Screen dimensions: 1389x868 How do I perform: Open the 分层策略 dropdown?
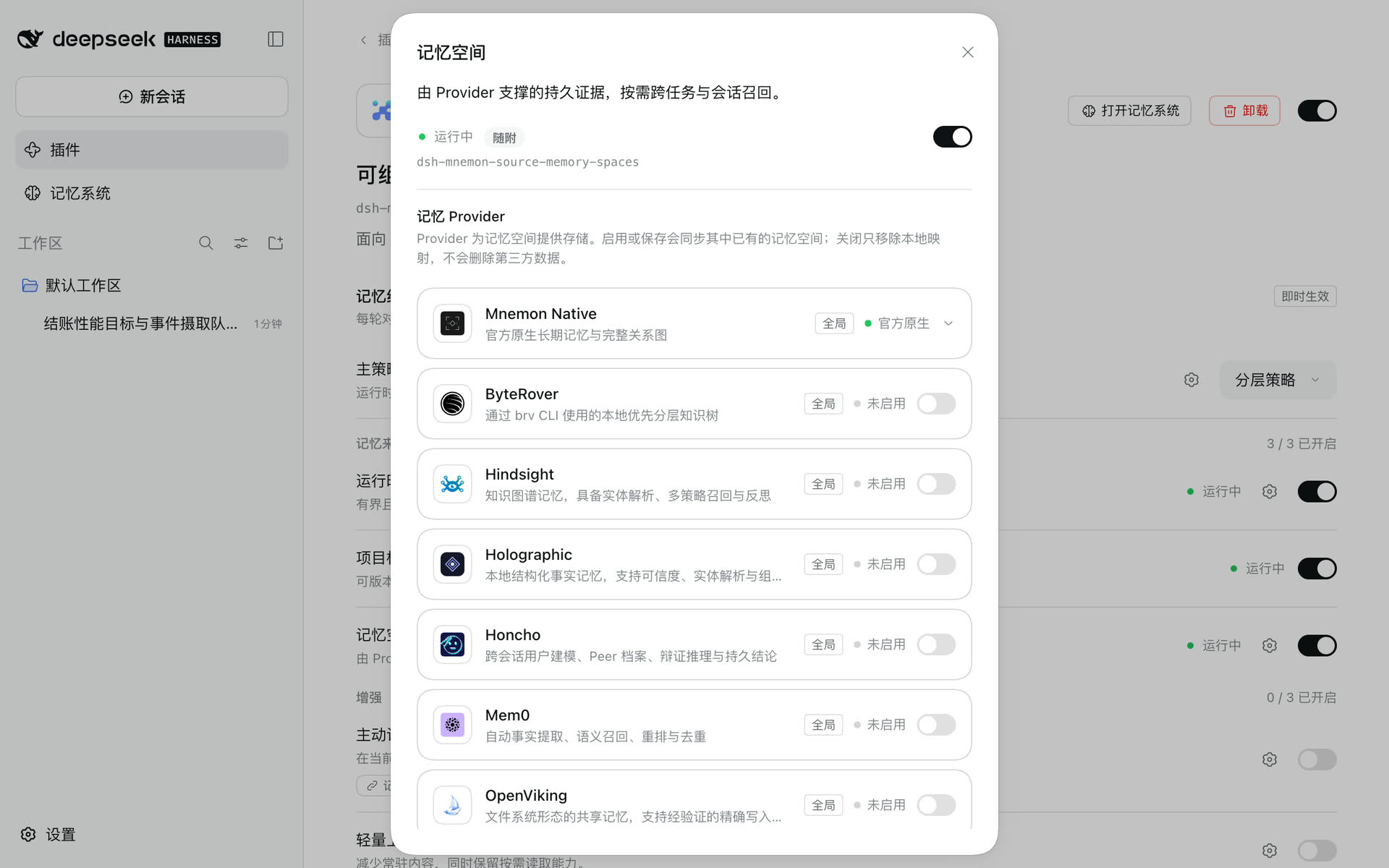[1278, 380]
